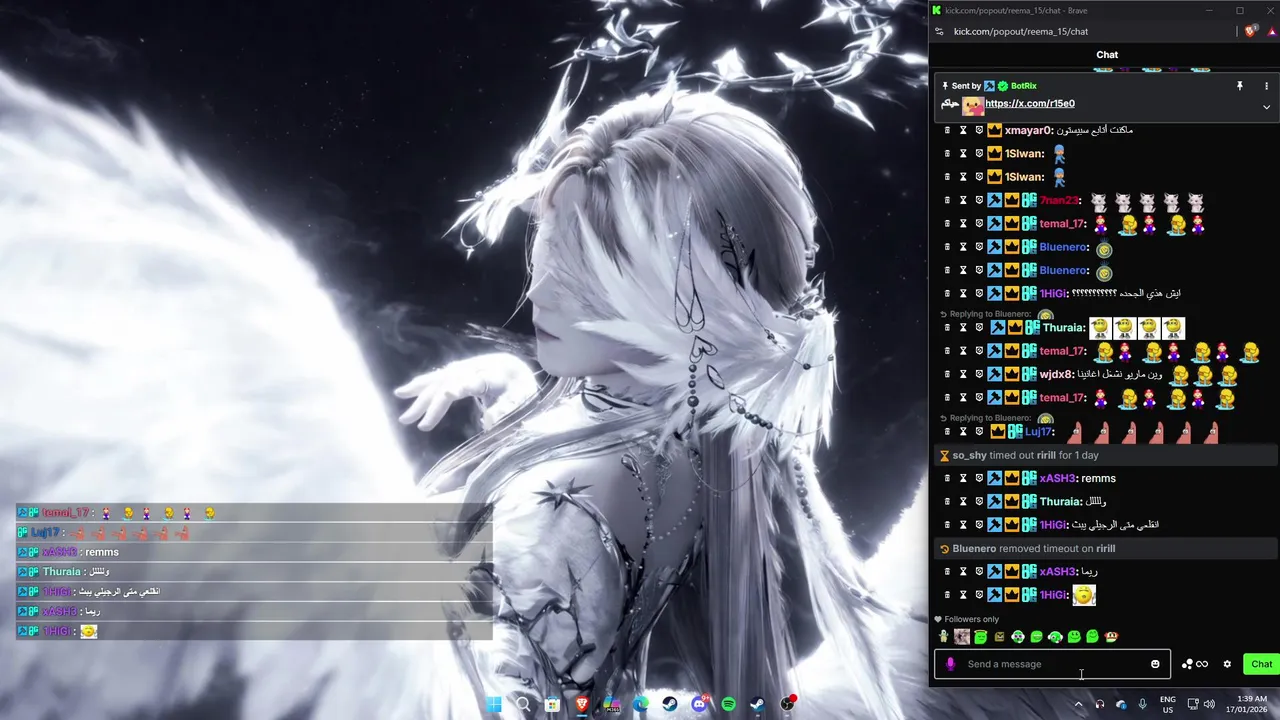Show hidden system tray icons

pyautogui.click(x=1078, y=704)
